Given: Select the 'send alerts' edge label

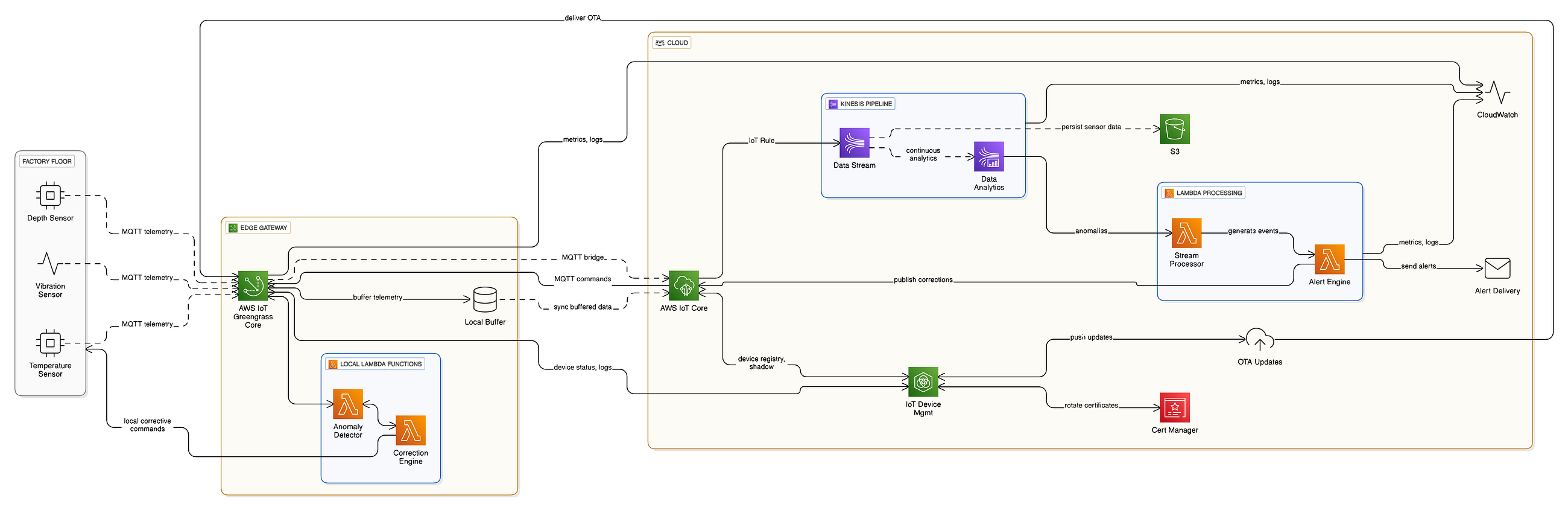Looking at the screenshot, I should point(1419,267).
